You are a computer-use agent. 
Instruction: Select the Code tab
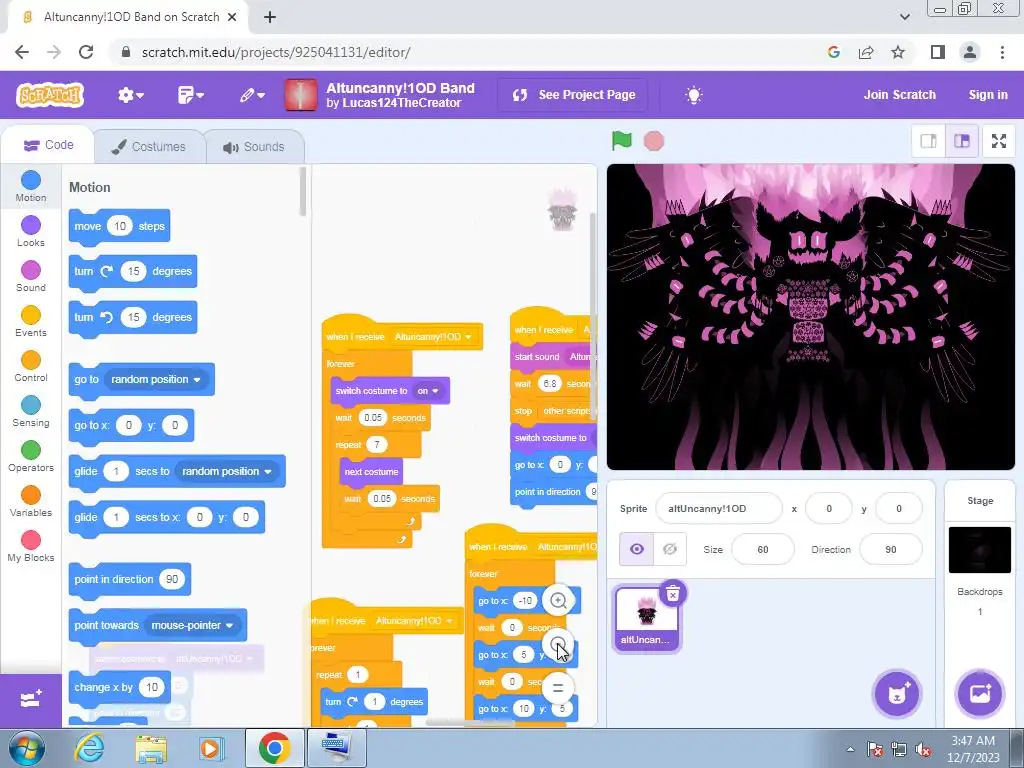coord(48,145)
